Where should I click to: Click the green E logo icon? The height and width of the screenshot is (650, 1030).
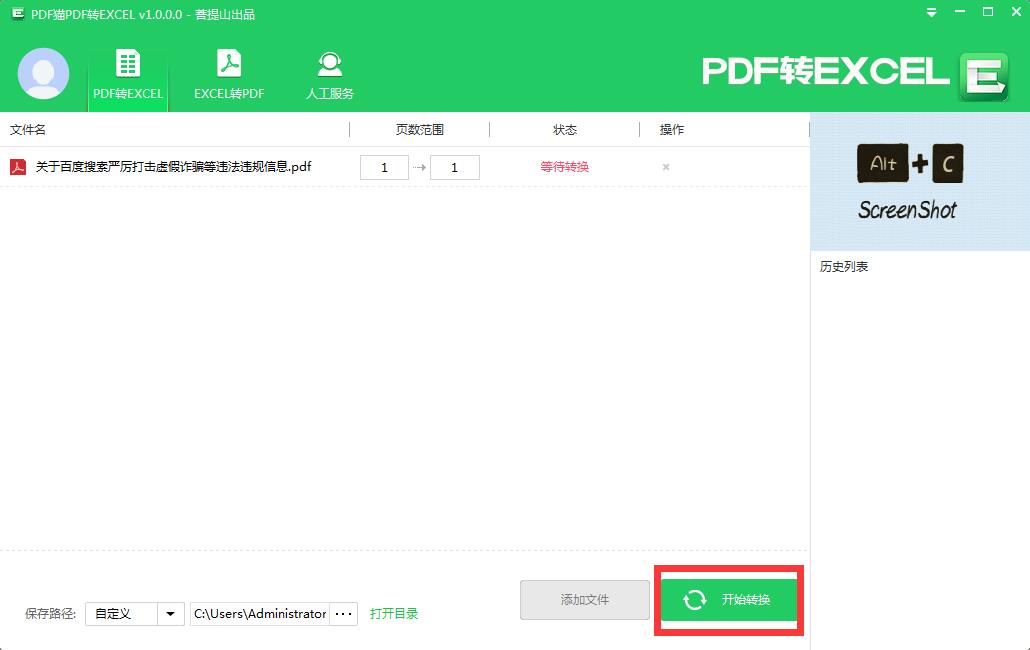coord(983,77)
